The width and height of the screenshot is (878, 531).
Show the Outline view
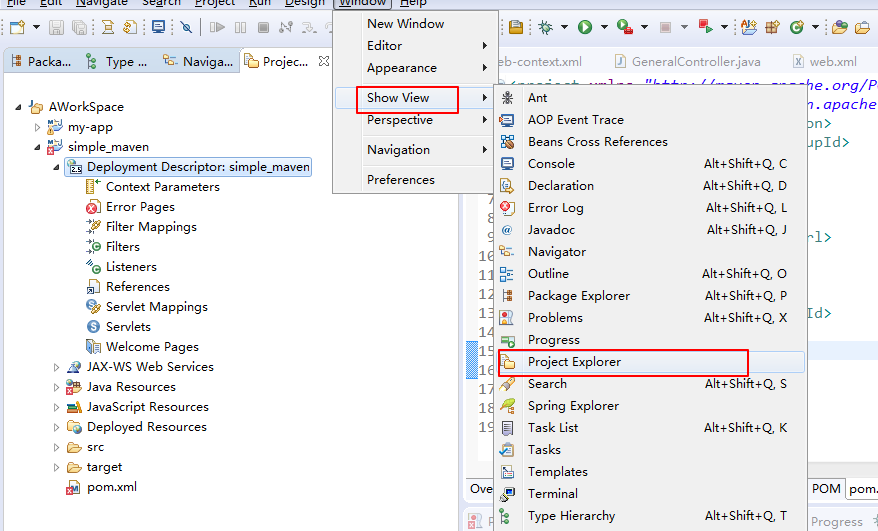tap(651, 274)
